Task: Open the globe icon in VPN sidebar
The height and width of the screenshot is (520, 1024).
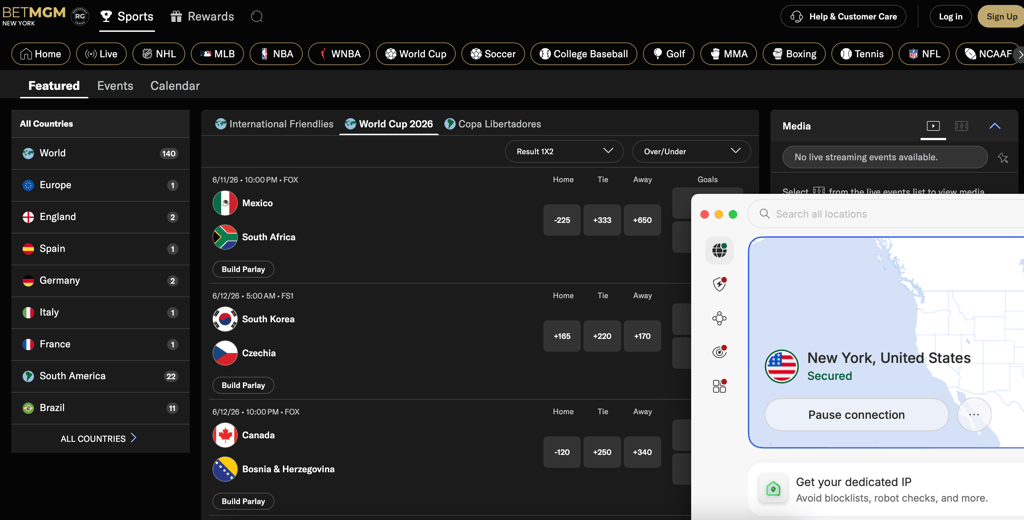Action: click(x=719, y=250)
